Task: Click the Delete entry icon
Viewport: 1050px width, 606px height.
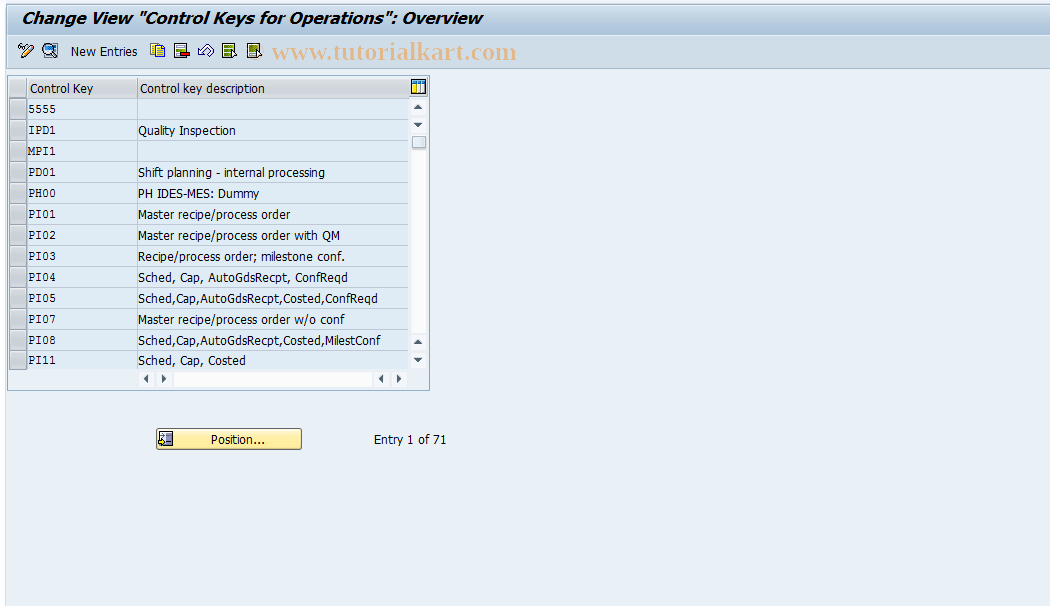Action: pos(181,50)
